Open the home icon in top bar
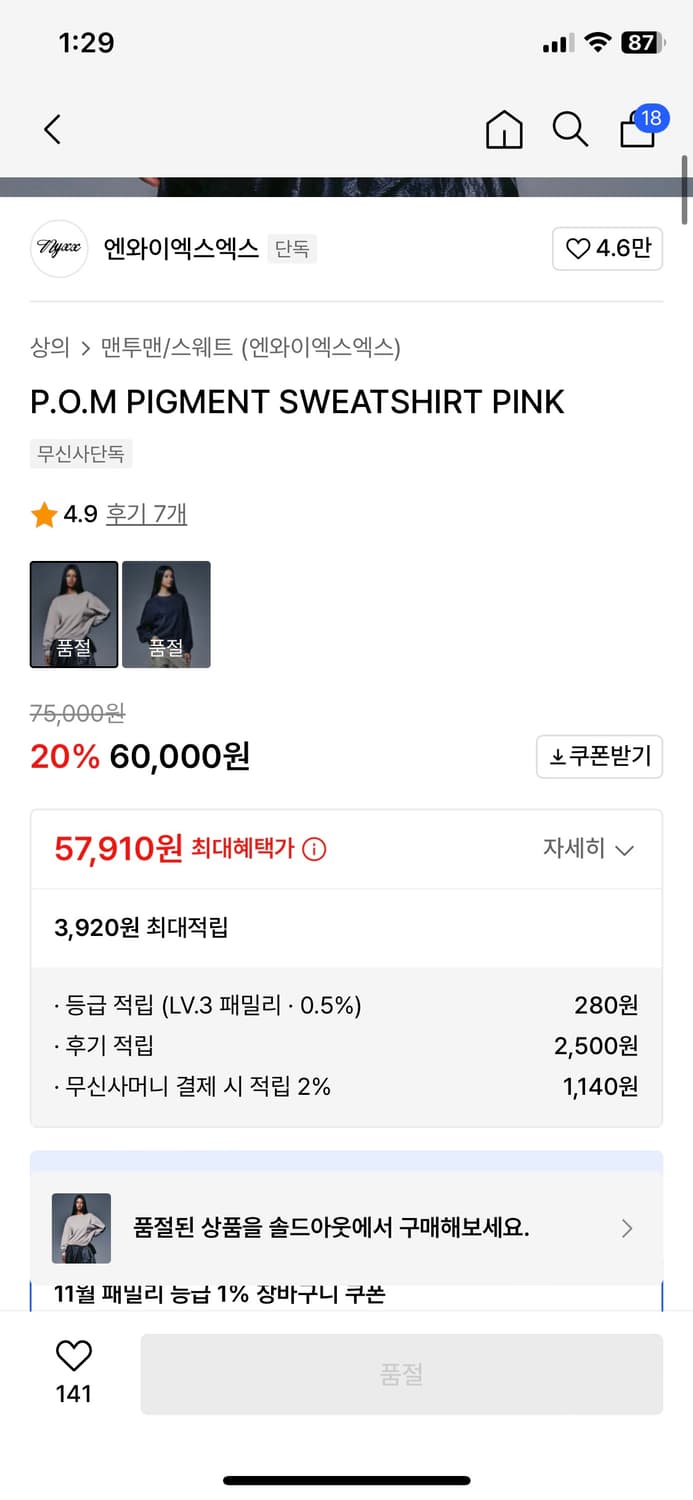This screenshot has width=693, height=1500. pos(504,129)
